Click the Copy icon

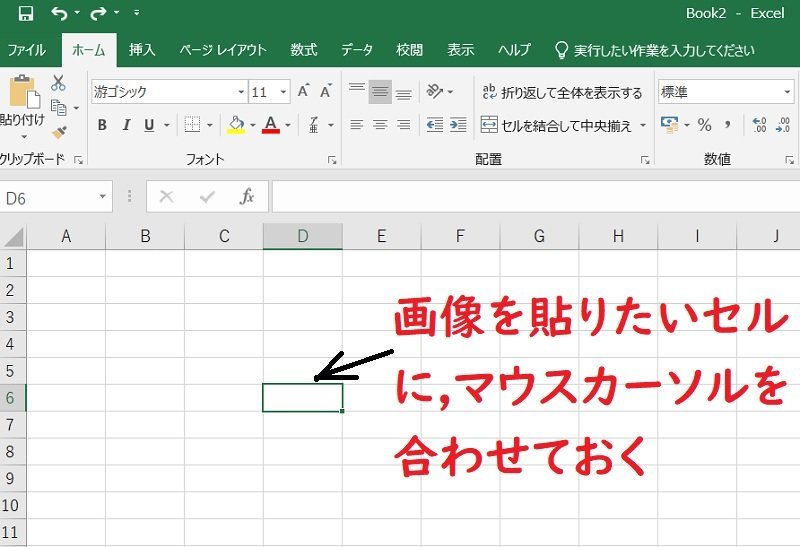59,108
